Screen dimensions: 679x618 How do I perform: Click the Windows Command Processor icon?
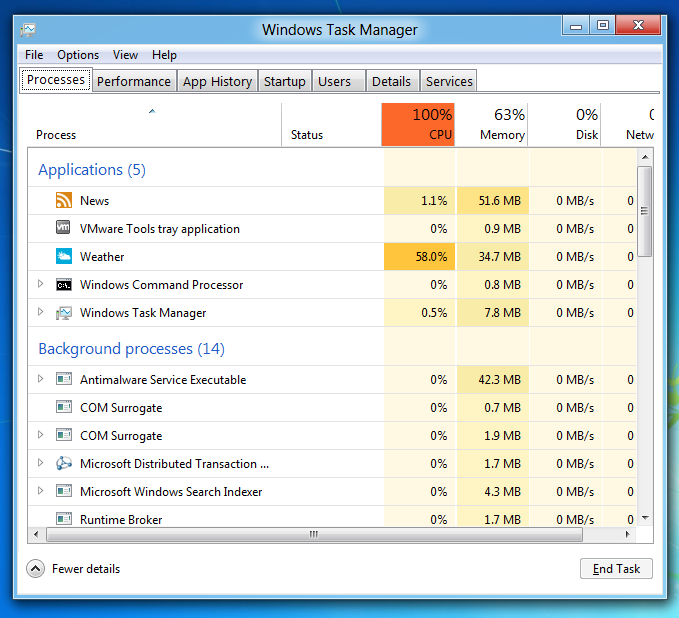tap(64, 285)
